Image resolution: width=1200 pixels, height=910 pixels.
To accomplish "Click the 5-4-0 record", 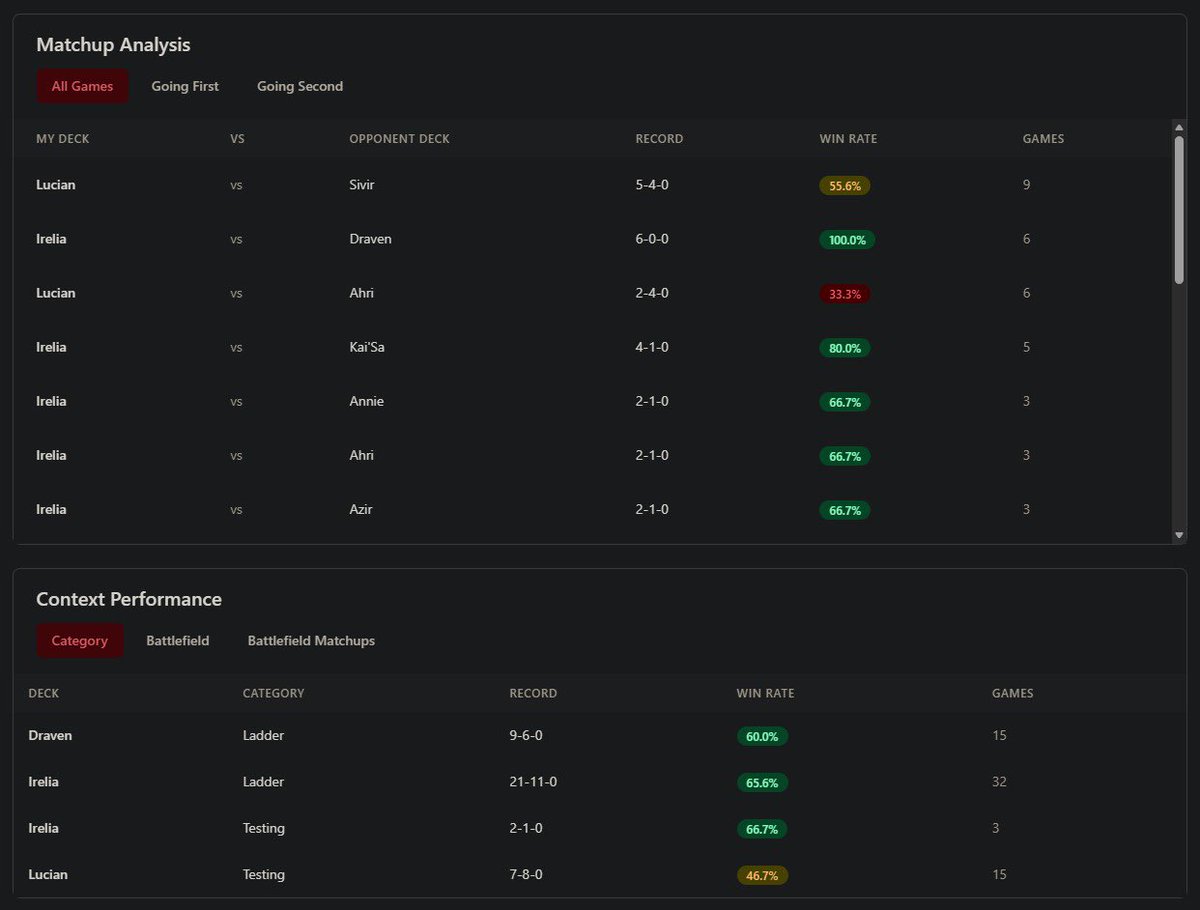I will pos(652,185).
